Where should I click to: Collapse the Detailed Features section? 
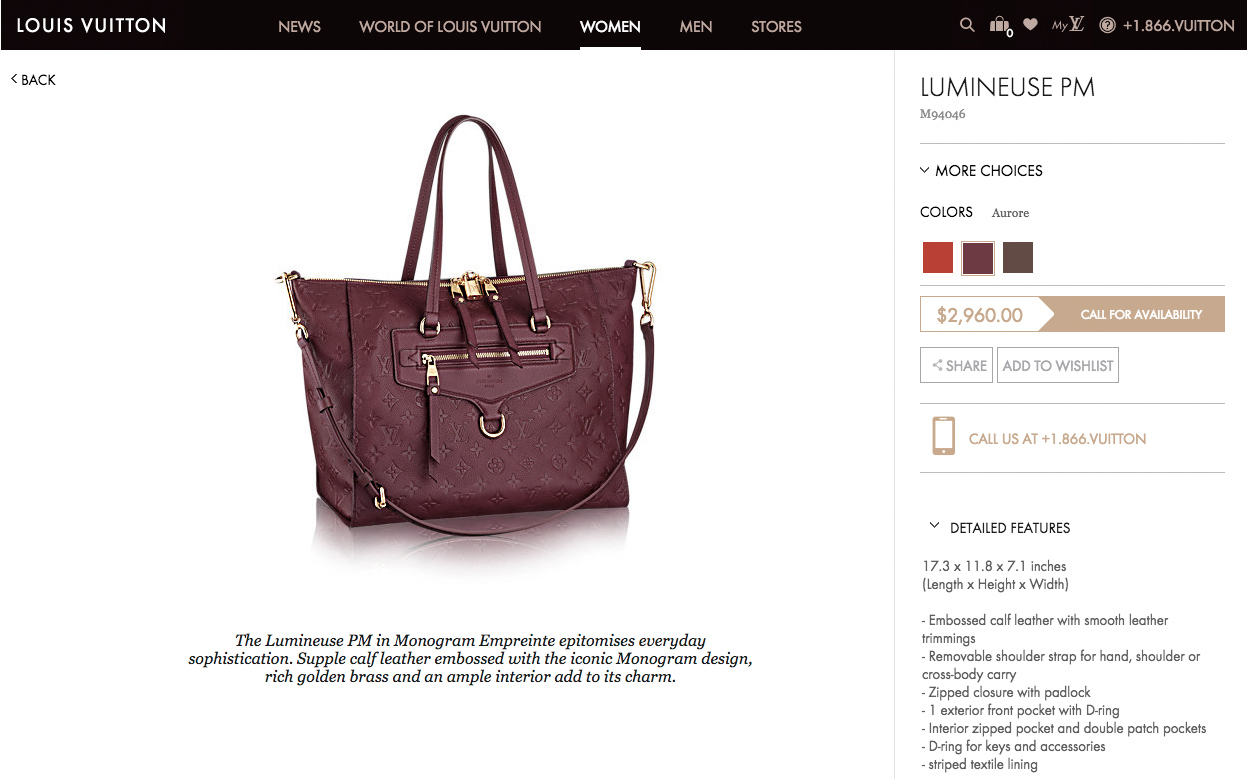[x=999, y=527]
